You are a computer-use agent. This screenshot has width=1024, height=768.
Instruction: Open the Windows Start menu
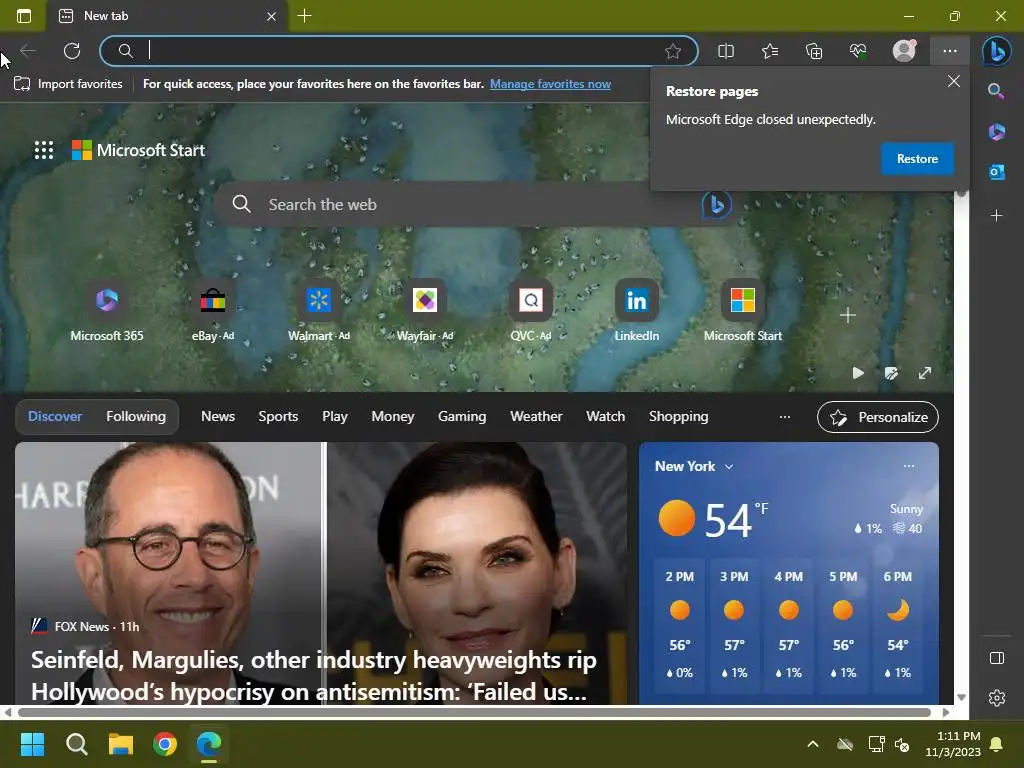[32, 744]
